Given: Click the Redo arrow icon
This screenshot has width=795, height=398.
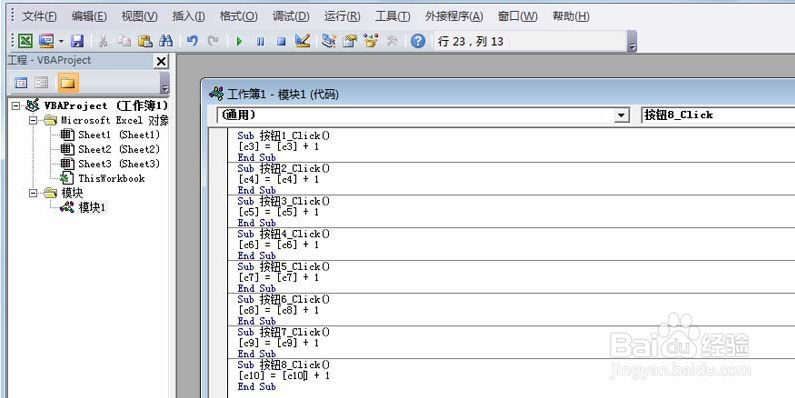Looking at the screenshot, I should (x=213, y=41).
